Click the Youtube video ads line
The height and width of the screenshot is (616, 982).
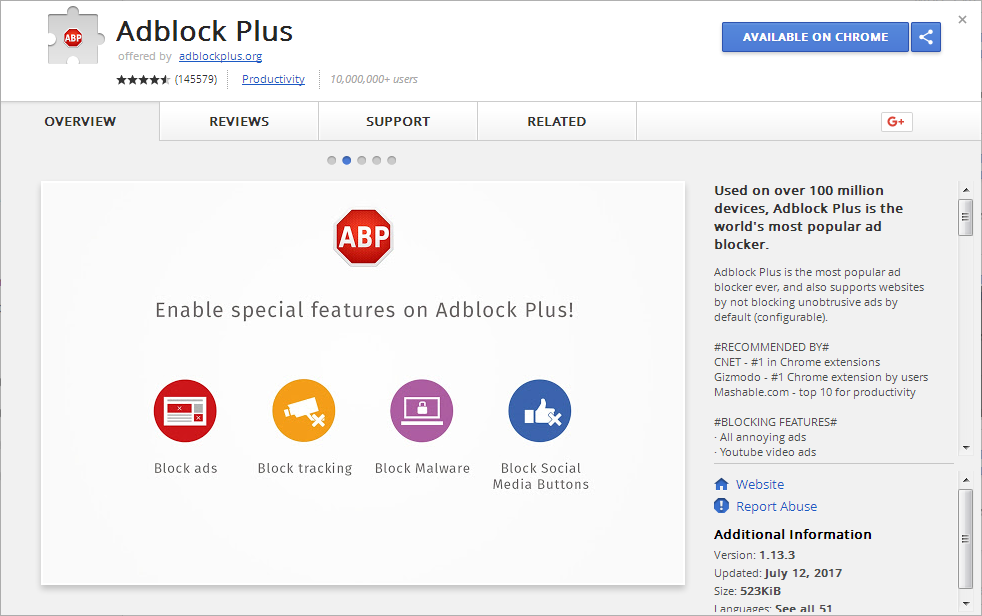[x=765, y=452]
